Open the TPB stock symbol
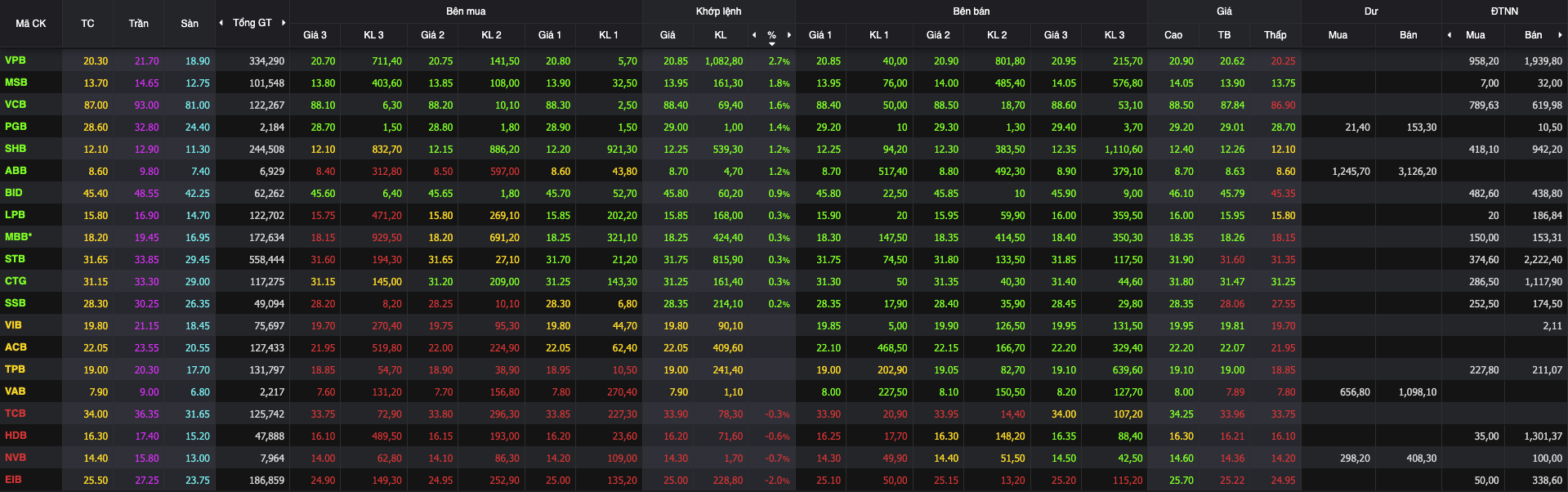Screen dimensions: 1568x492 [x=15, y=369]
